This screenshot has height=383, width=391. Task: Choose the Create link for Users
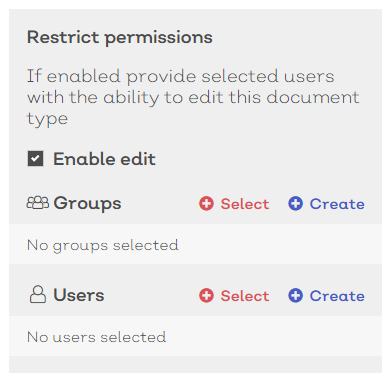pyautogui.click(x=337, y=296)
